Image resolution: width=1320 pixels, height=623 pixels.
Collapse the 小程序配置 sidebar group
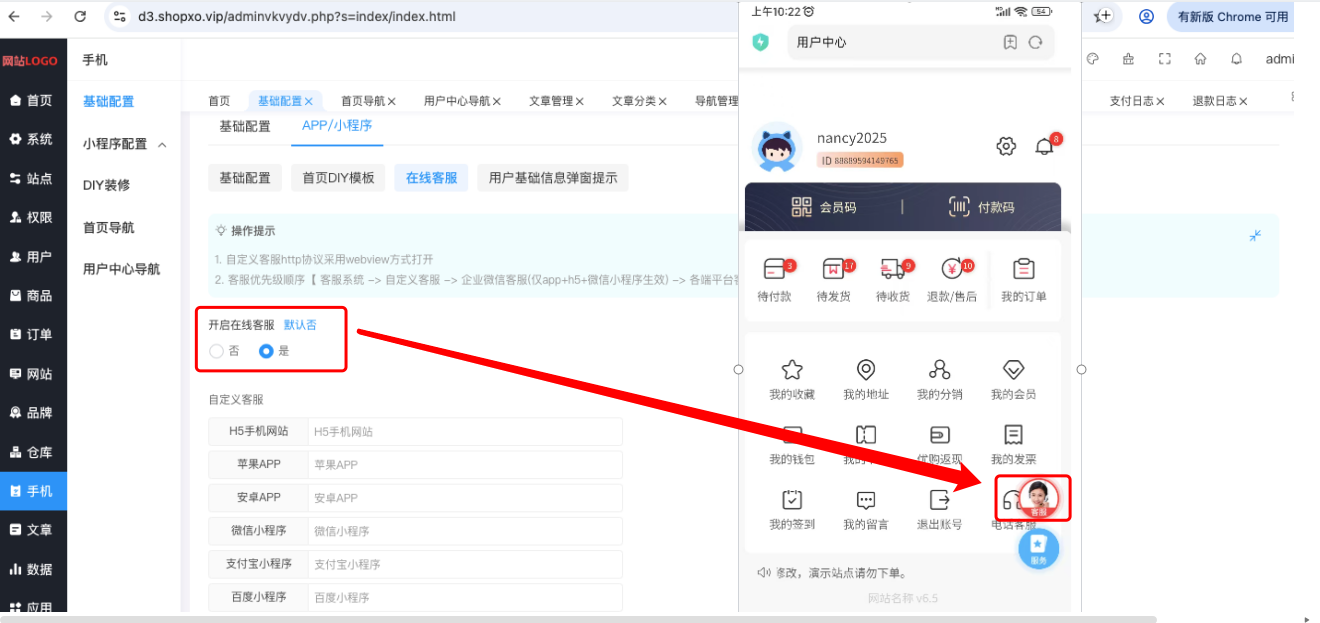pyautogui.click(x=162, y=145)
